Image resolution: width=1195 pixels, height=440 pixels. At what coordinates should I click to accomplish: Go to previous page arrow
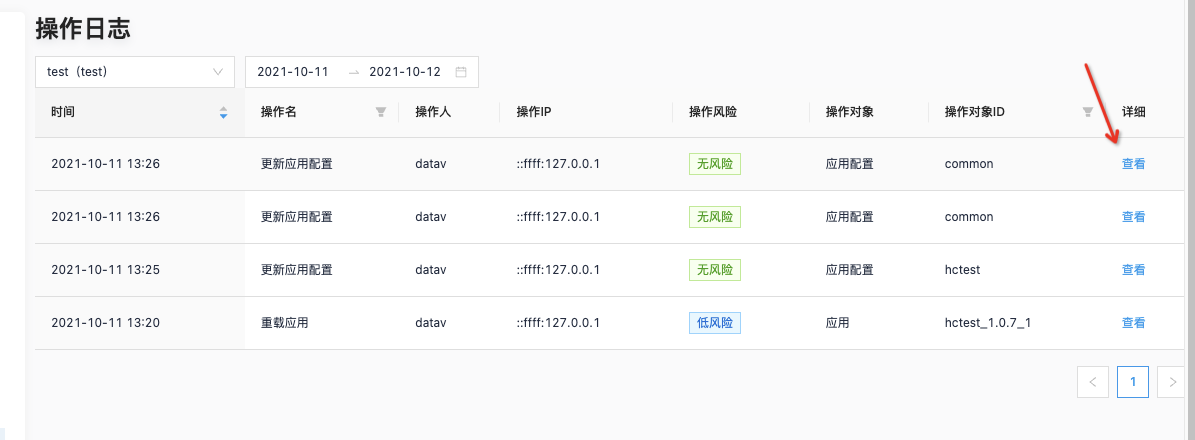(1093, 382)
